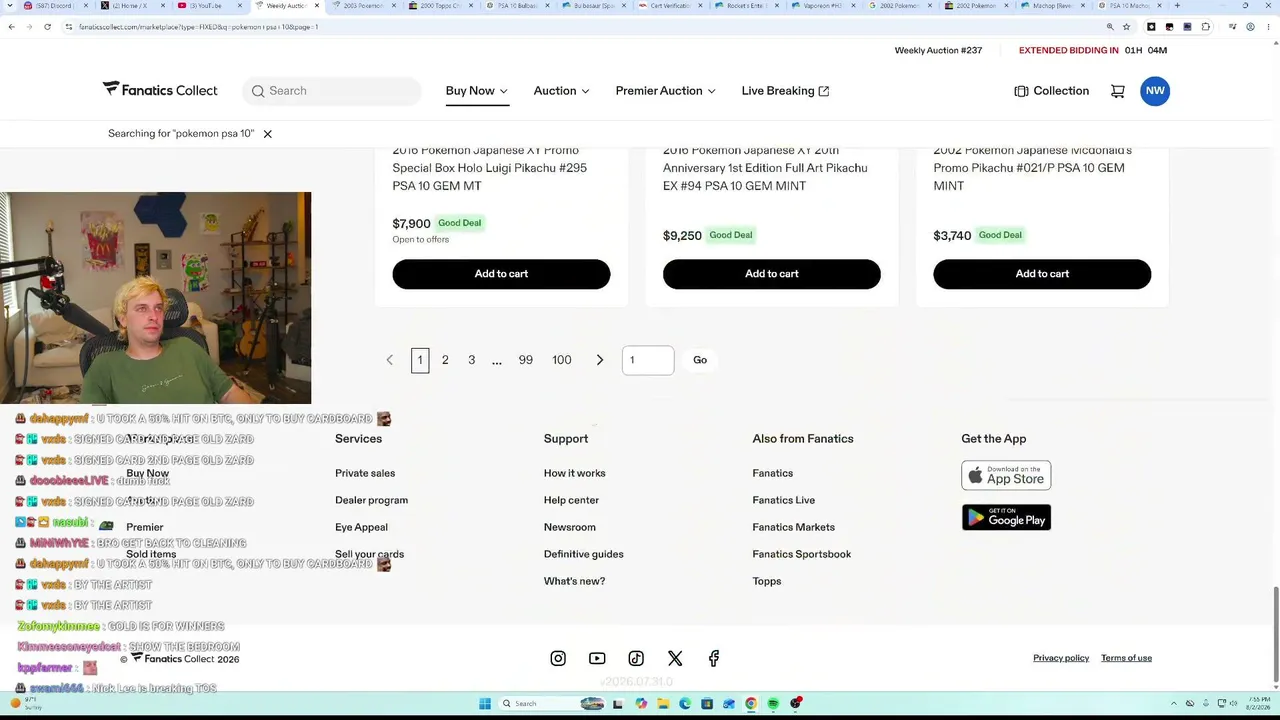Image resolution: width=1280 pixels, height=720 pixels.
Task: Switch to the Vaporeon browser tab
Action: (822, 6)
